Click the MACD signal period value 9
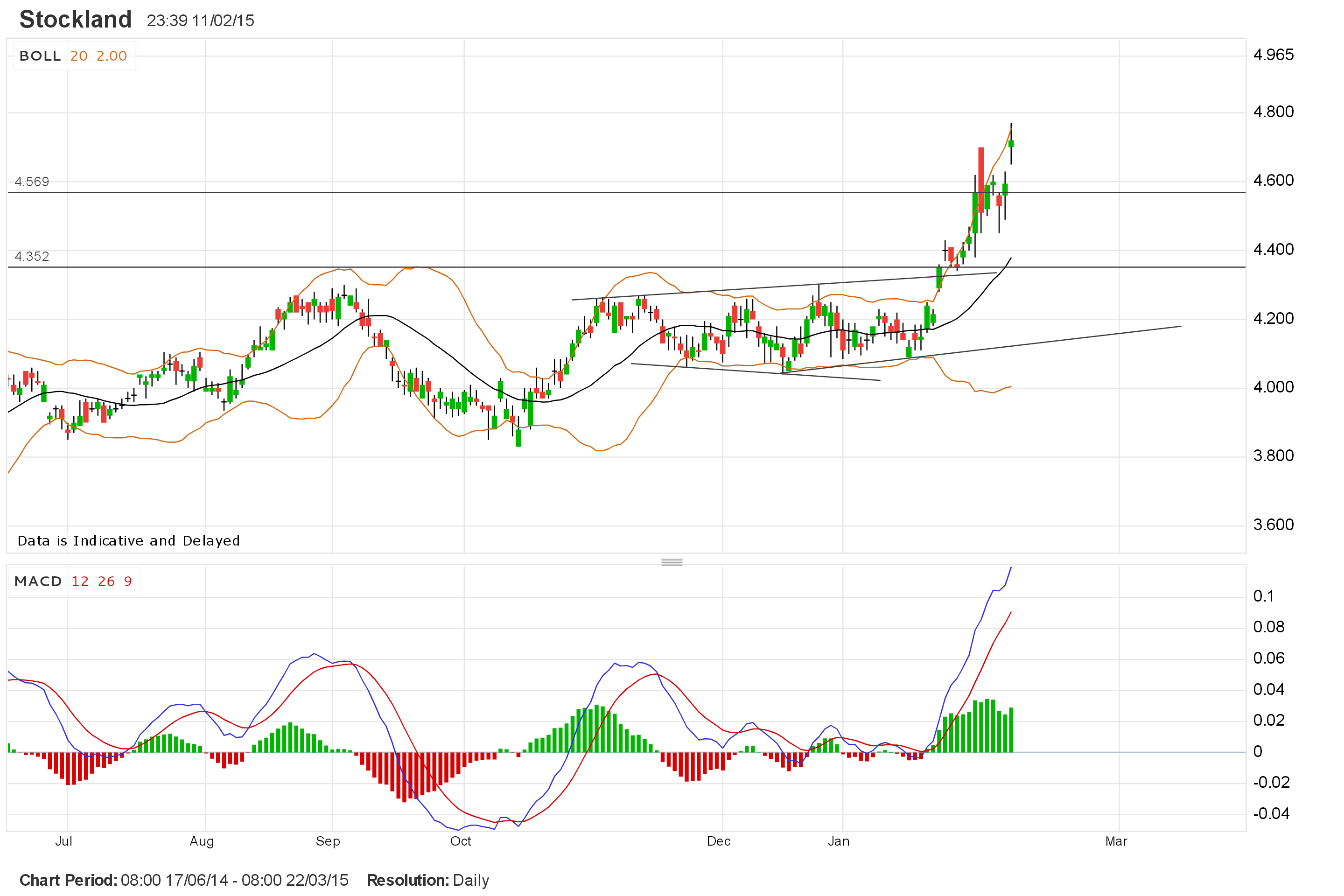This screenshot has height=896, width=1344. [128, 581]
